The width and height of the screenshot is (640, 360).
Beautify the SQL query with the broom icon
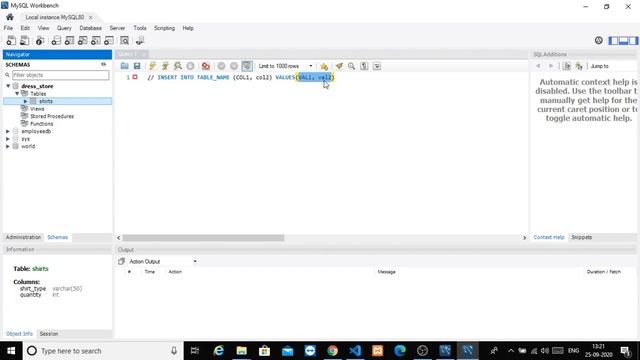pos(339,66)
